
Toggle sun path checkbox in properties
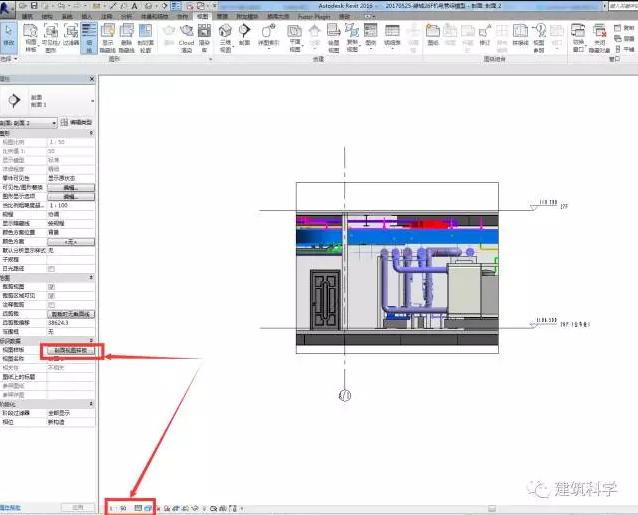[x=51, y=268]
